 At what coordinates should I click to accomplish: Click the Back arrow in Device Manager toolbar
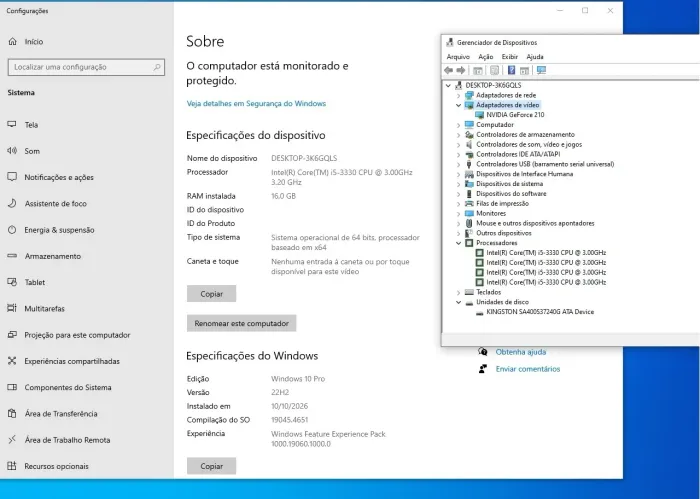pyautogui.click(x=449, y=71)
